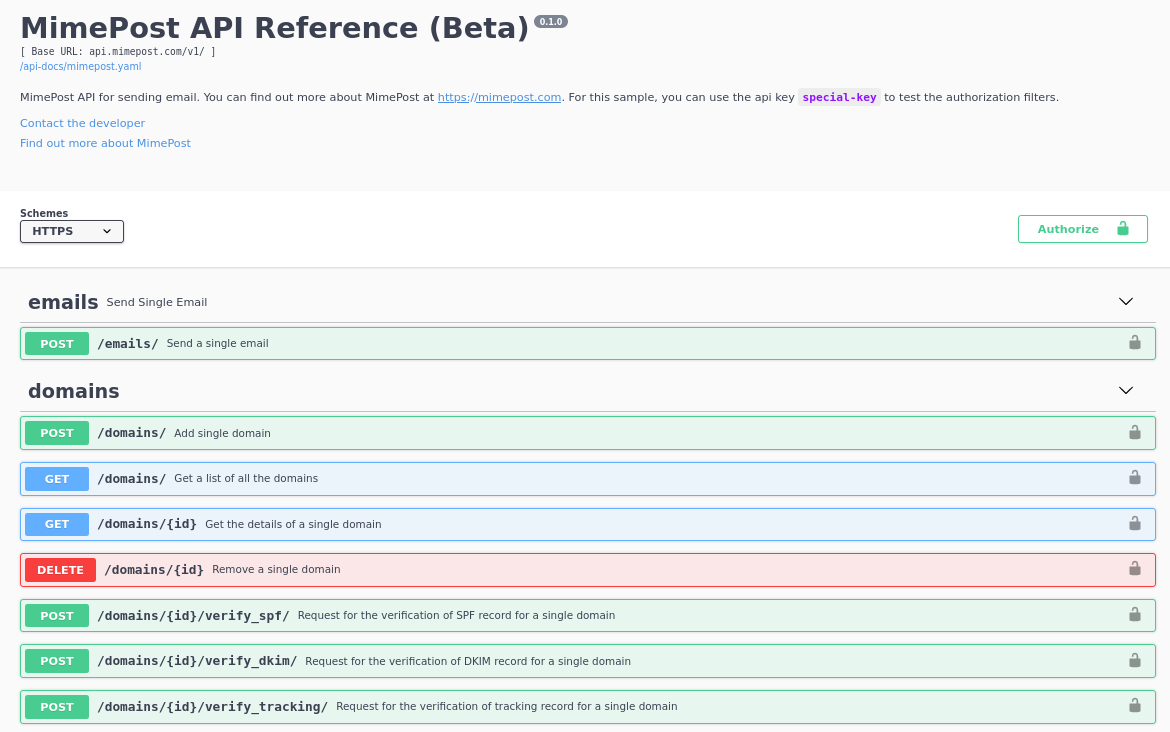The width and height of the screenshot is (1170, 732).
Task: Click the 0.1.0 version badge
Action: [551, 22]
